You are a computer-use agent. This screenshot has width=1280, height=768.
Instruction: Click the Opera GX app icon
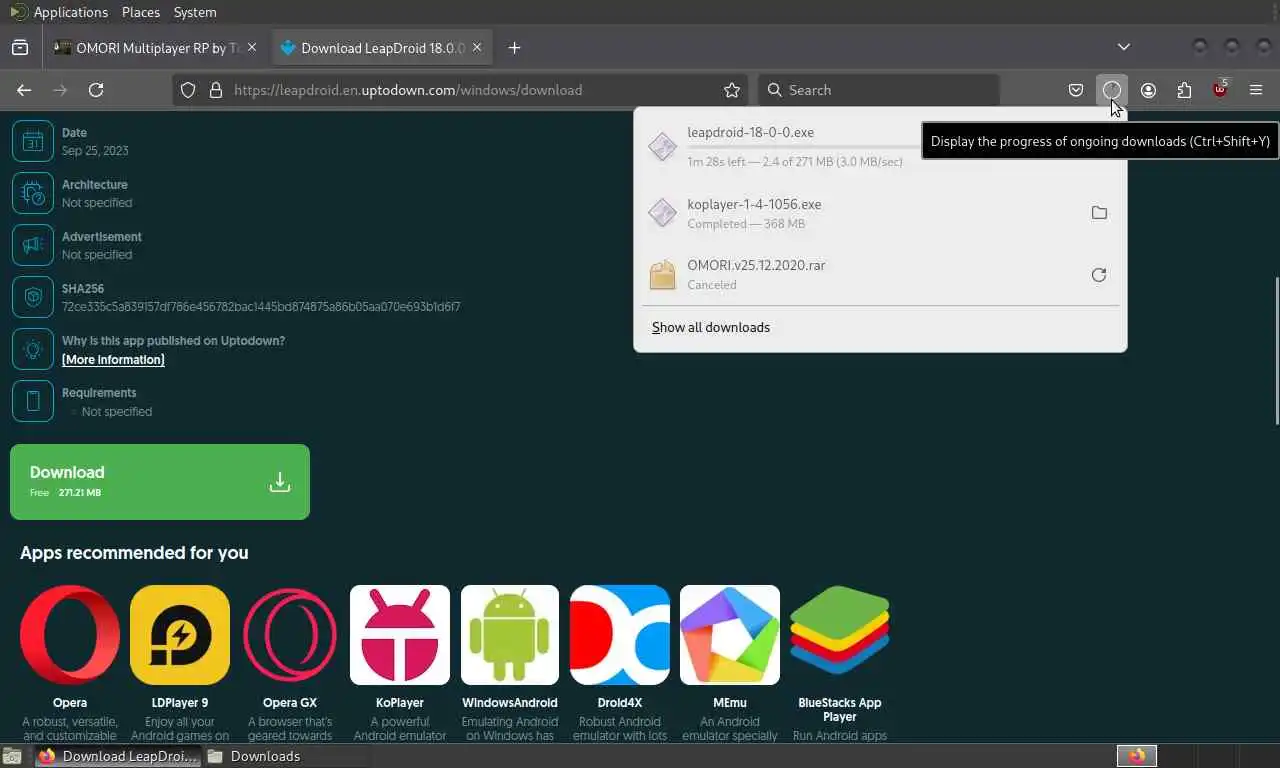(x=290, y=635)
